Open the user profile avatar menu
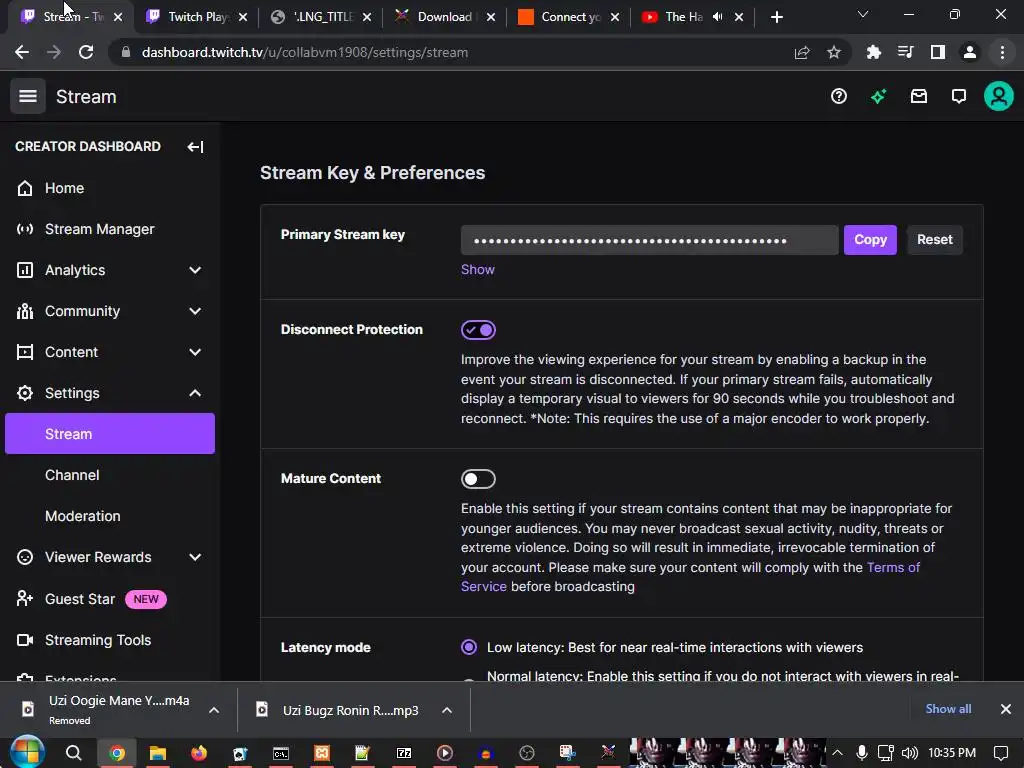Image resolution: width=1024 pixels, height=768 pixels. click(999, 97)
